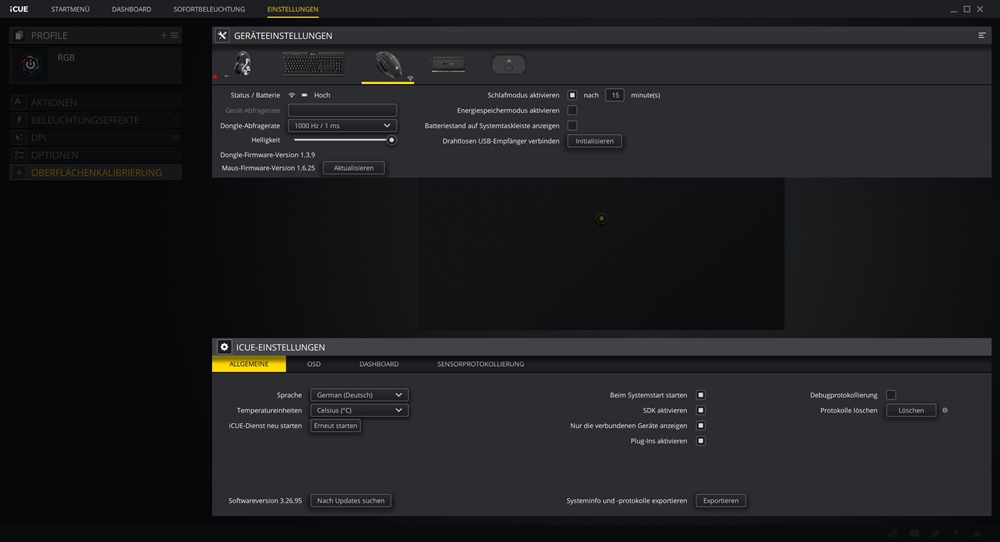Open the Facebook link in footer
This screenshot has height=542, width=1000.
pos(955,534)
